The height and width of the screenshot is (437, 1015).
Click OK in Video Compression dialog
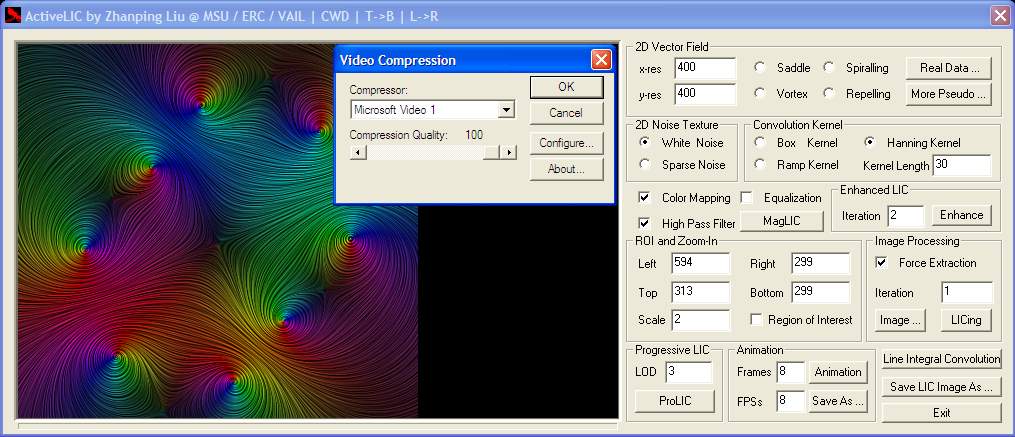566,87
